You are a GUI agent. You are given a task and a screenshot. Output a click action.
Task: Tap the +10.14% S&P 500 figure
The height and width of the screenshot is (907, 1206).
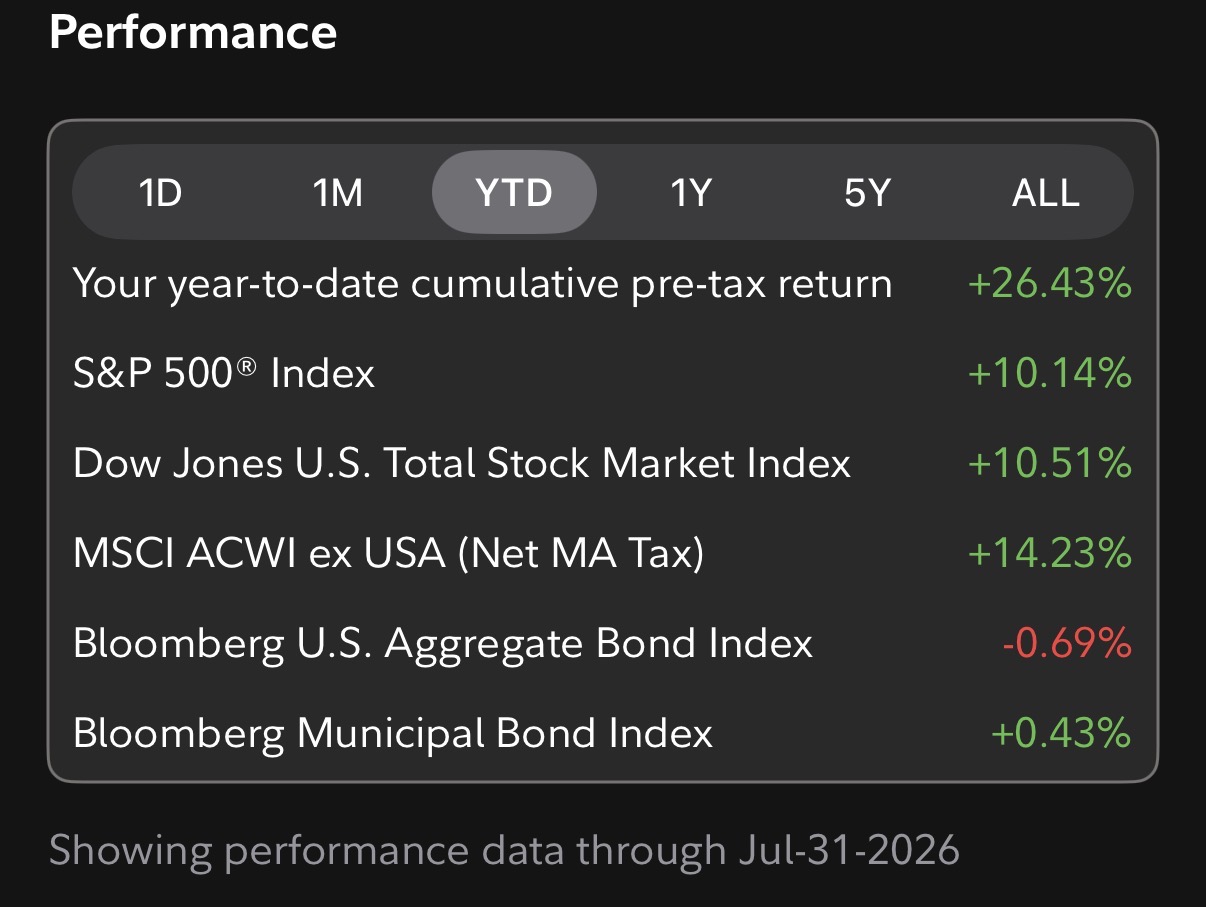1050,374
